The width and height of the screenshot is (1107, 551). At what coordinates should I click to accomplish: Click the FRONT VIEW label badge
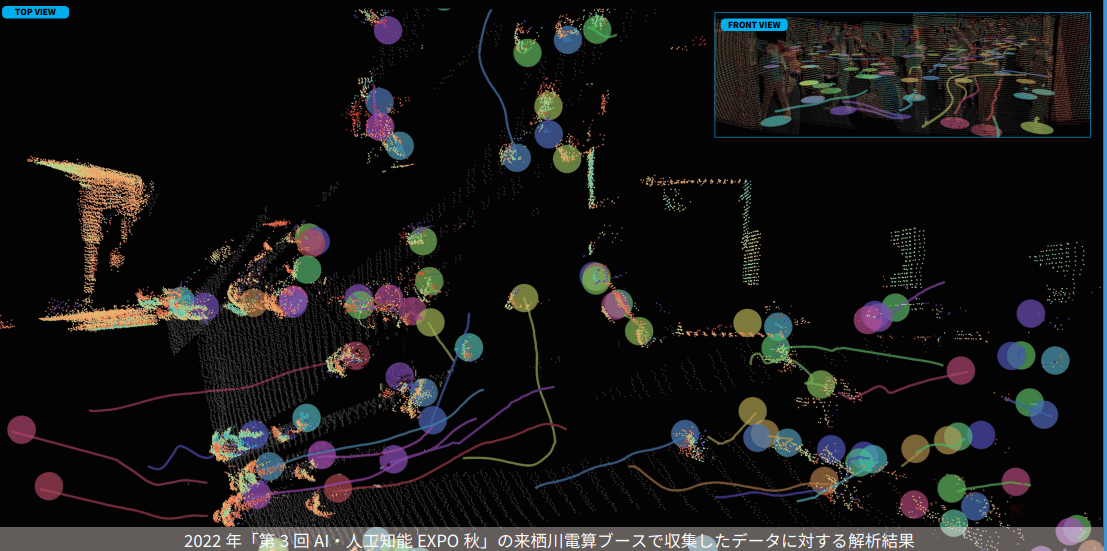tap(754, 25)
